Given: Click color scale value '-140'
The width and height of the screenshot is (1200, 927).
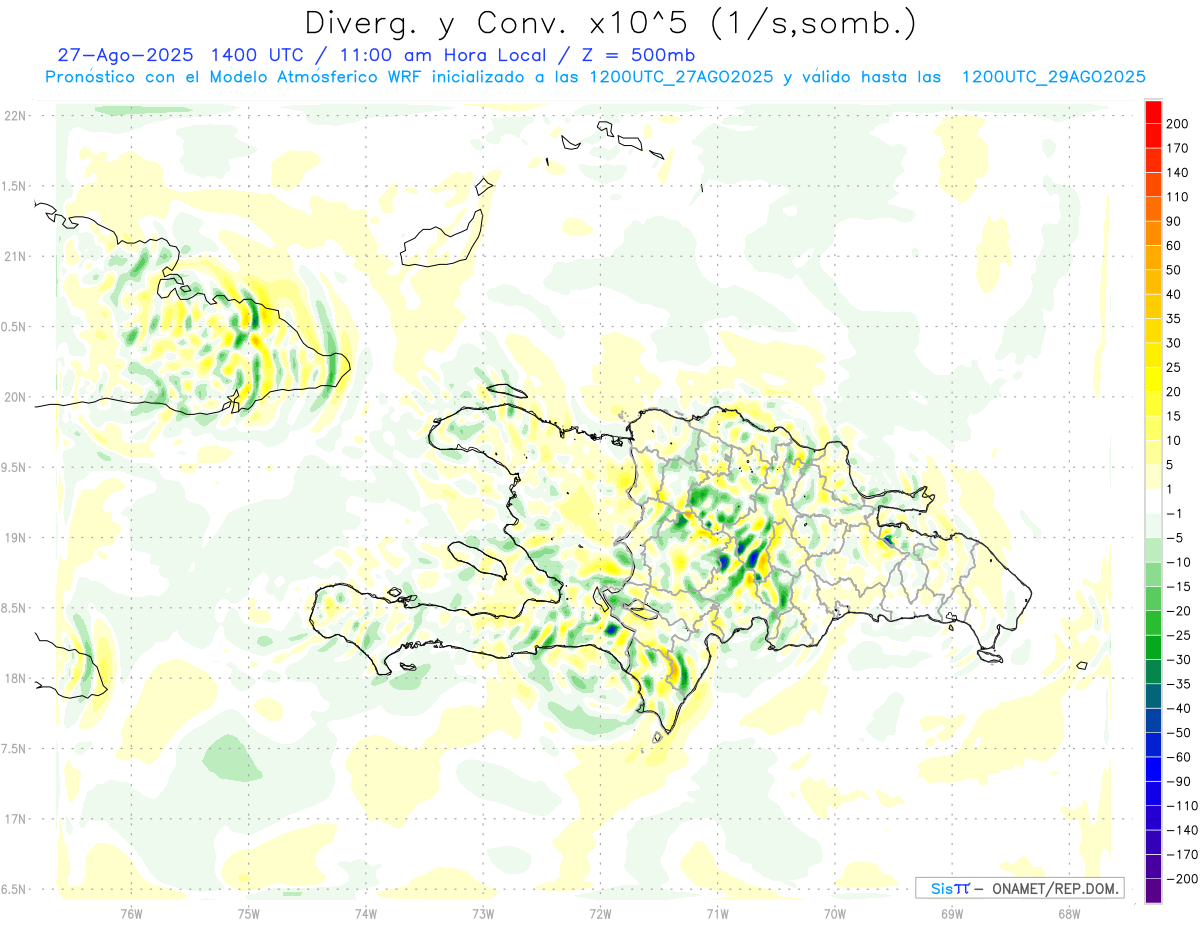Looking at the screenshot, I should (x=1183, y=830).
